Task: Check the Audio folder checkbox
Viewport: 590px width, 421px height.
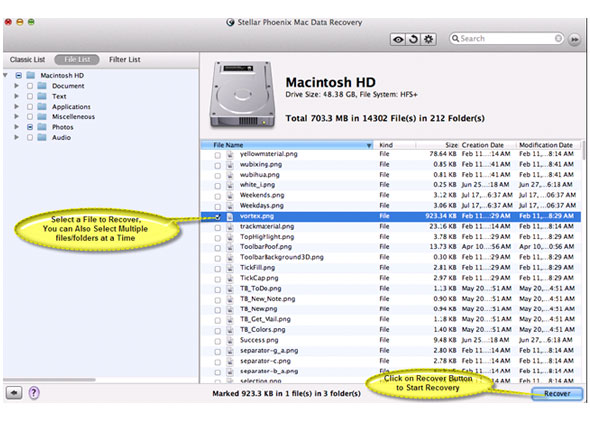Action: pos(30,137)
